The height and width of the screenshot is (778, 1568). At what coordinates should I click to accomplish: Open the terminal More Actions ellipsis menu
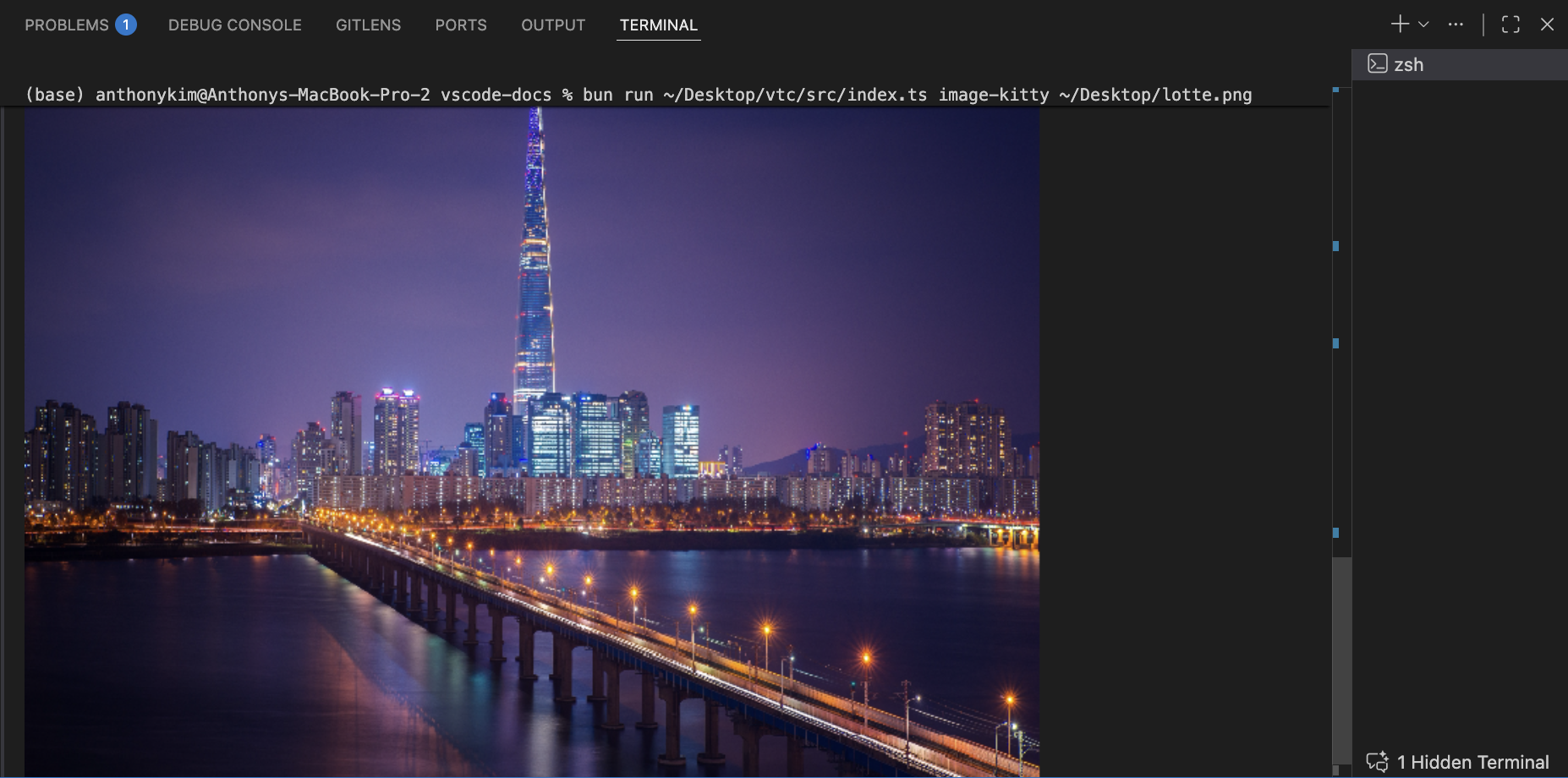(1456, 24)
